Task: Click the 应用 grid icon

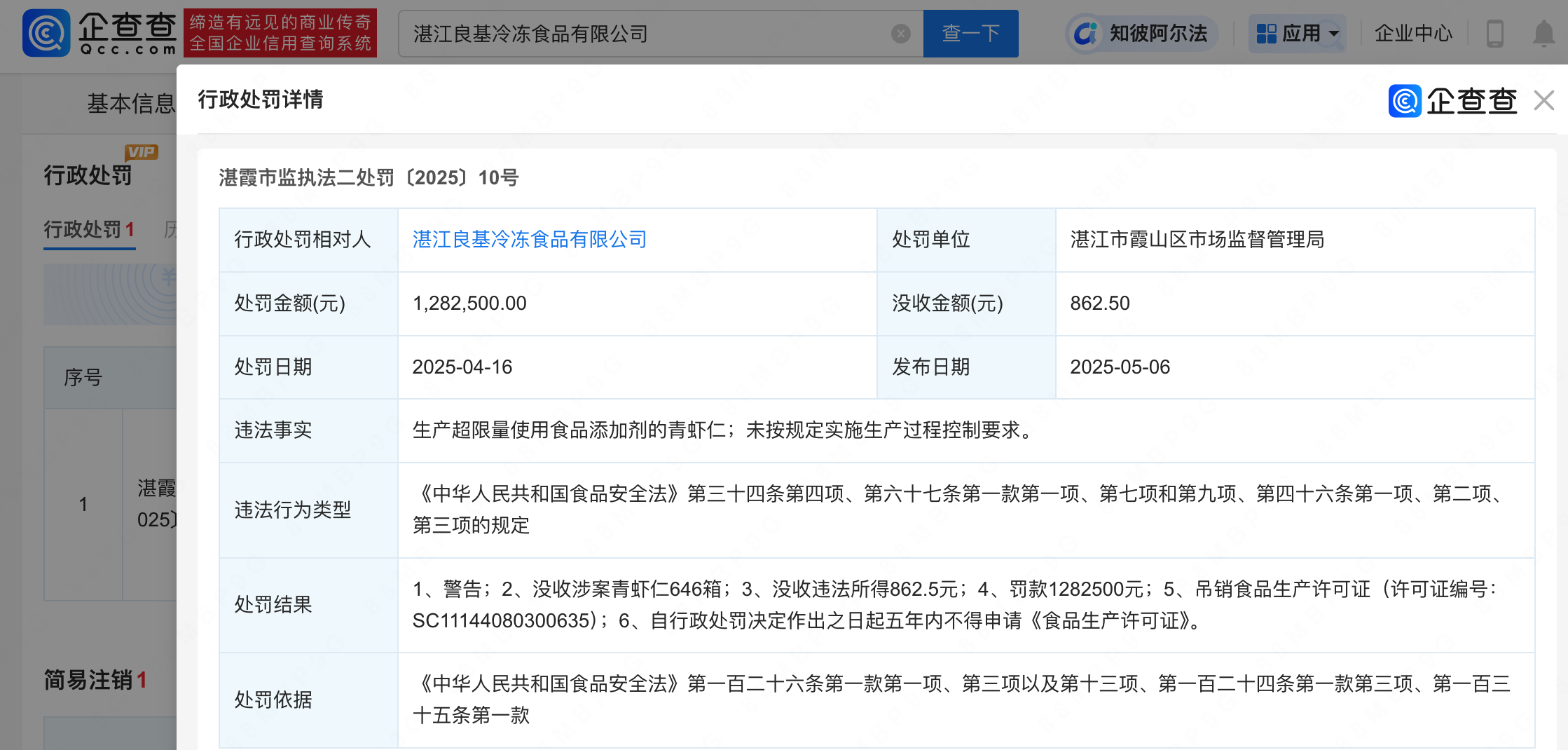Action: pos(1266,34)
